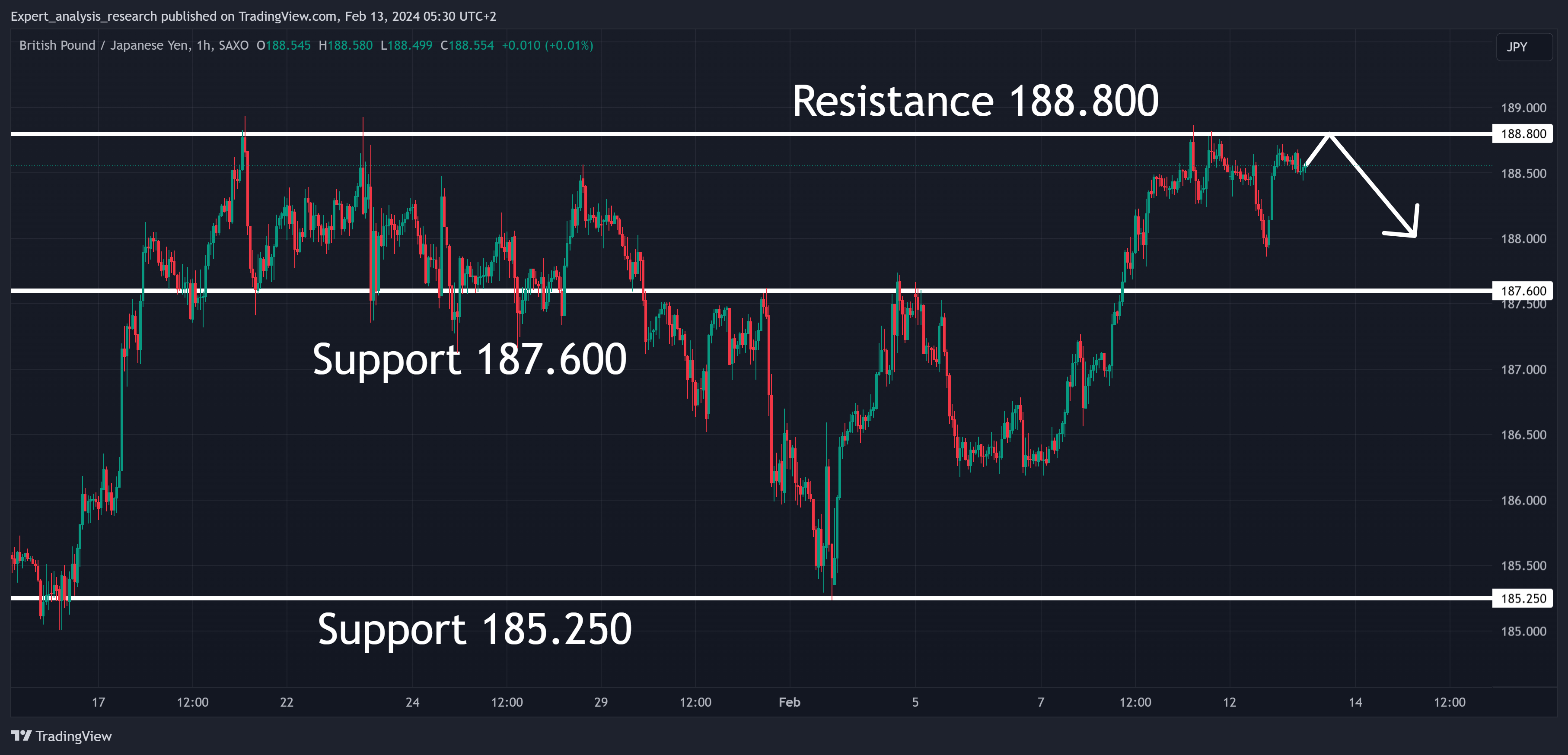Click the Support 185.250 text annotation
Screen dimensions: 1568x755
[x=475, y=629]
